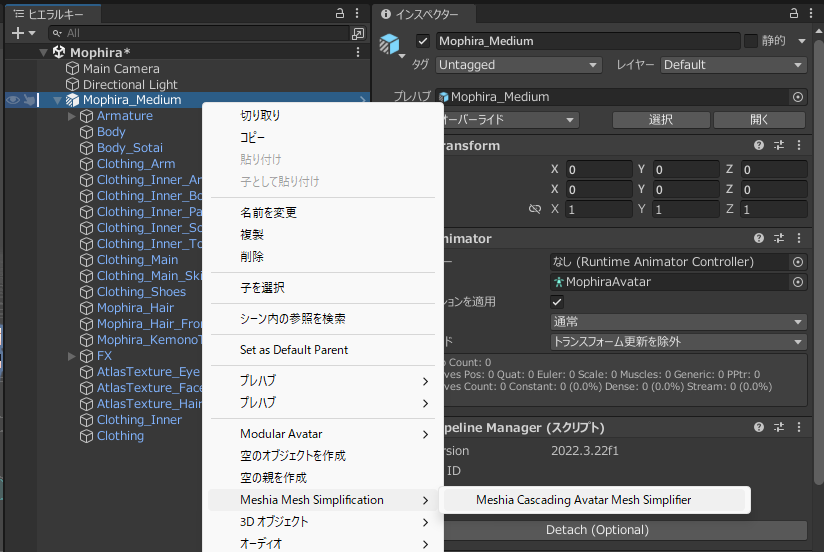Viewport: 824px width, 552px height.
Task: Choose 複製 (Duplicate) from context menu
Action: 323,235
